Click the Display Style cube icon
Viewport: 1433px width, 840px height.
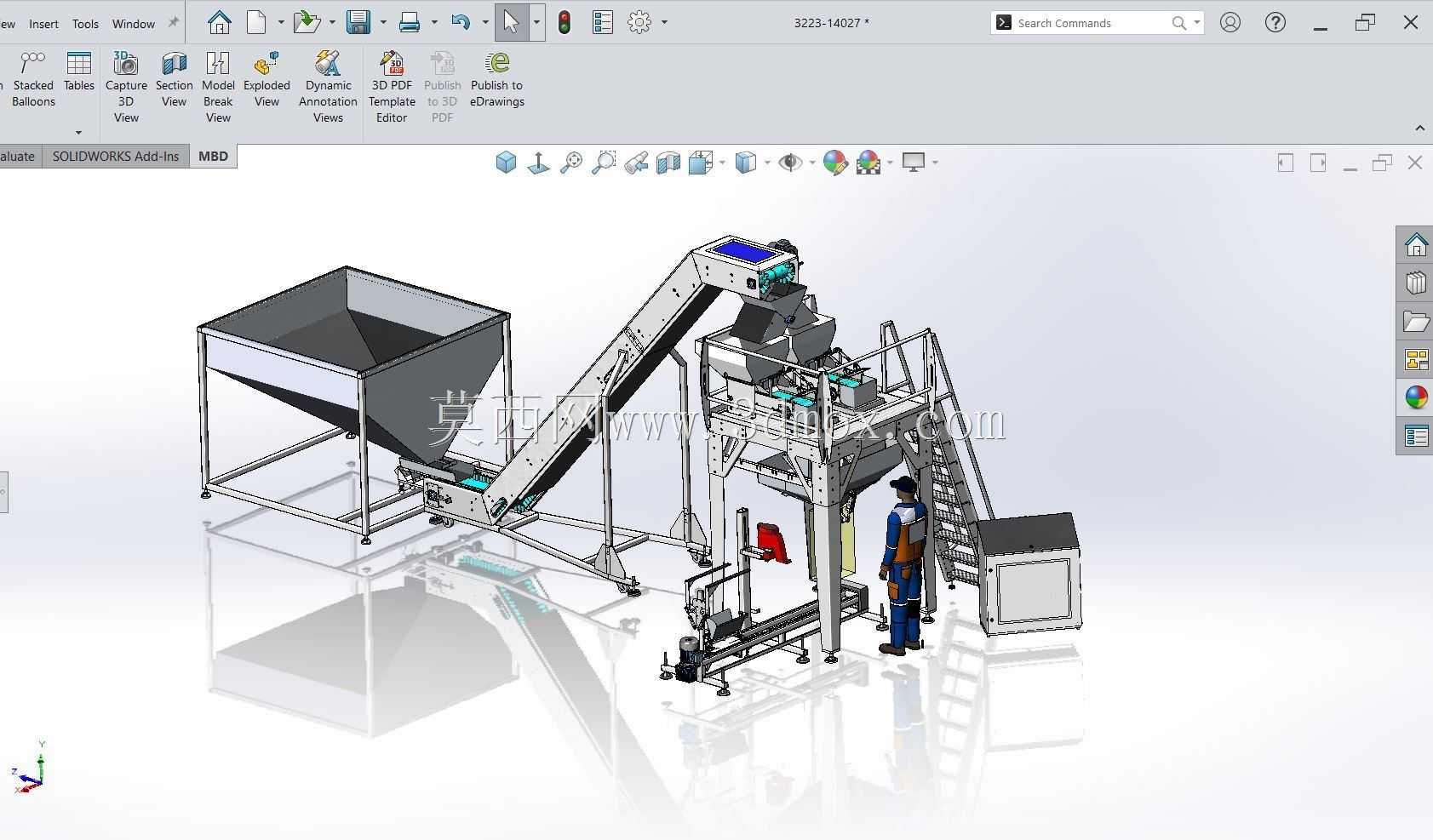pos(746,162)
